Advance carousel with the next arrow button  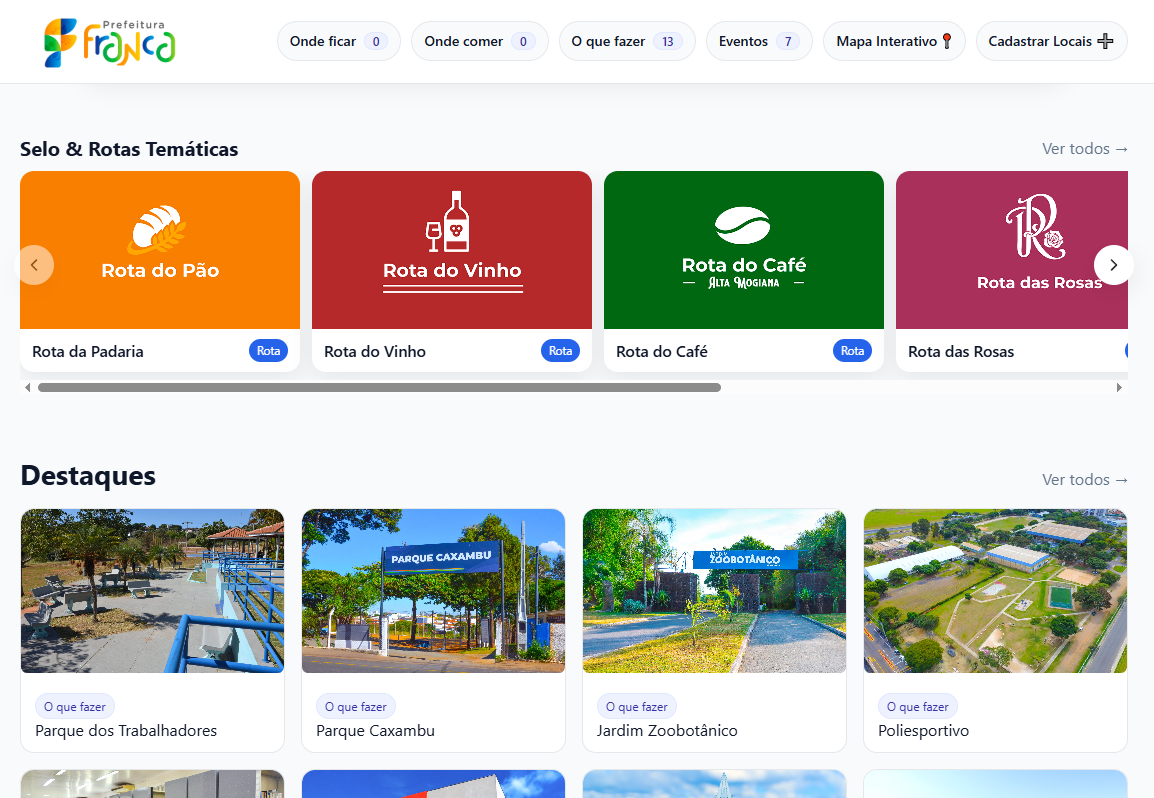1113,265
